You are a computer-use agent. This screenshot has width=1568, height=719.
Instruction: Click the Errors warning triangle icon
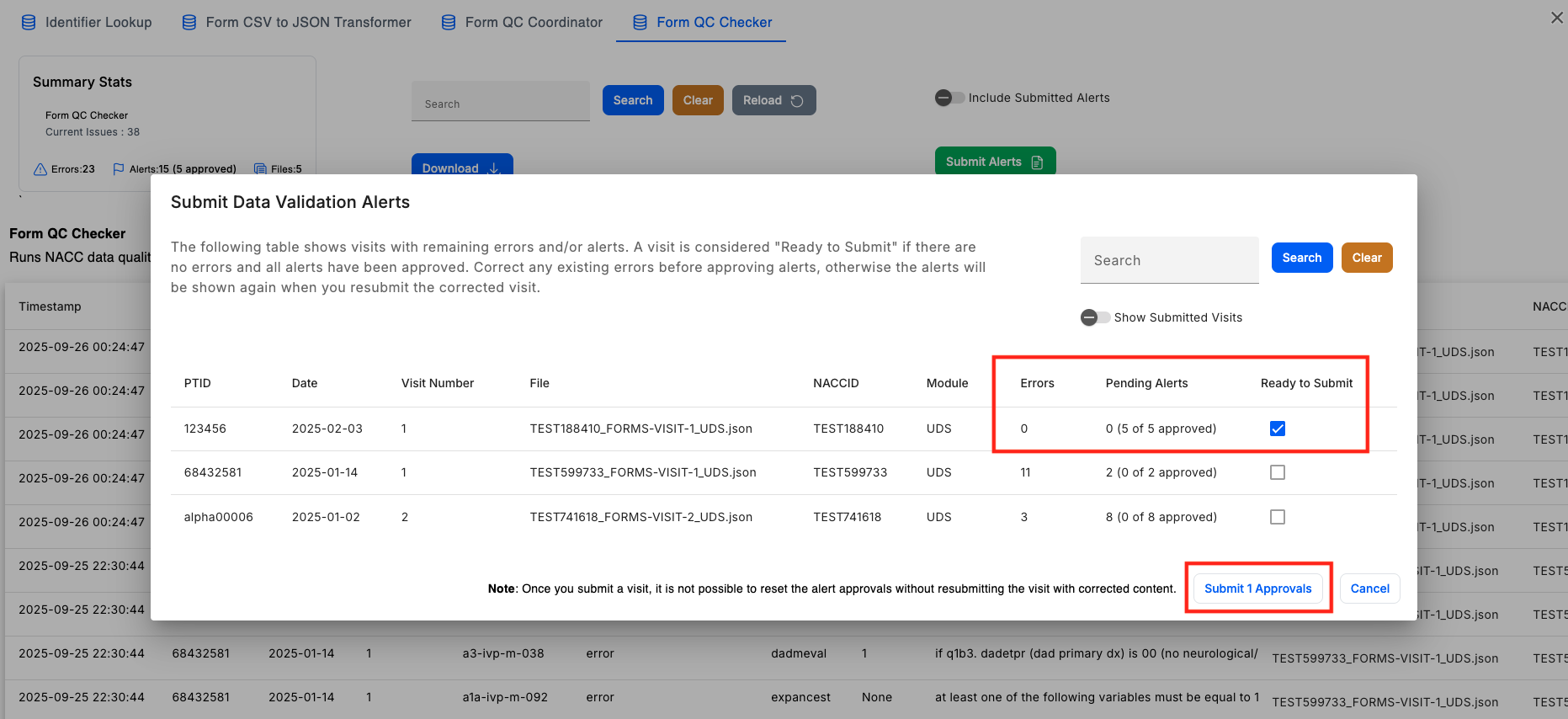[x=40, y=169]
